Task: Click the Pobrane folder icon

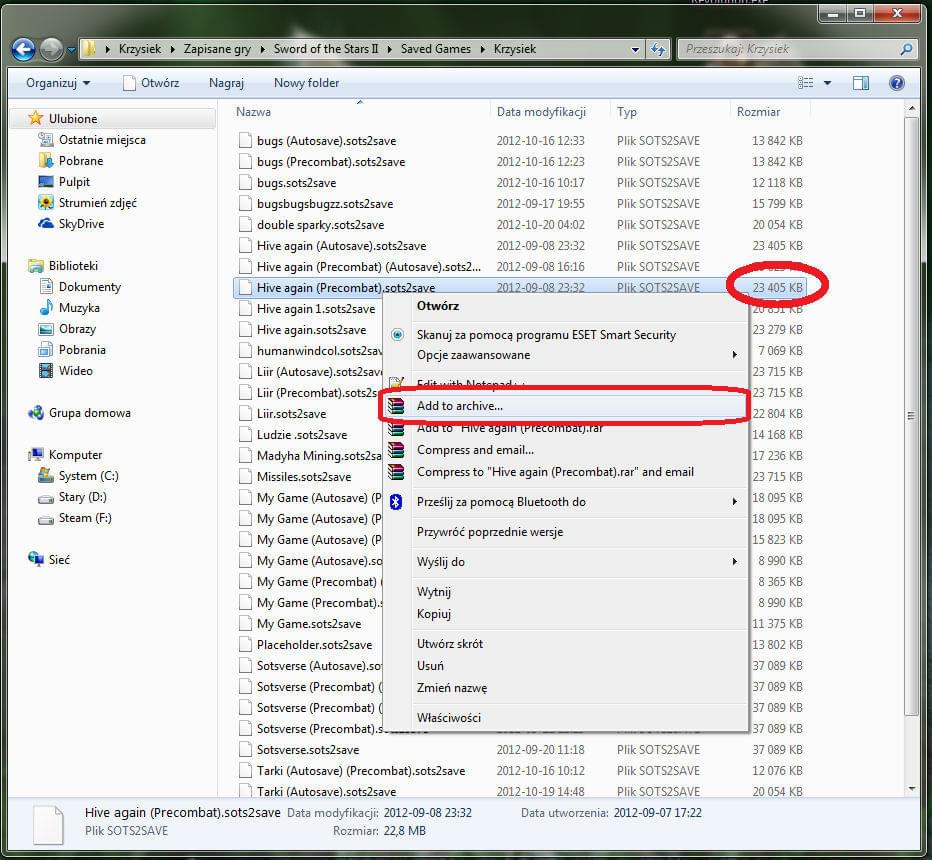Action: point(46,161)
